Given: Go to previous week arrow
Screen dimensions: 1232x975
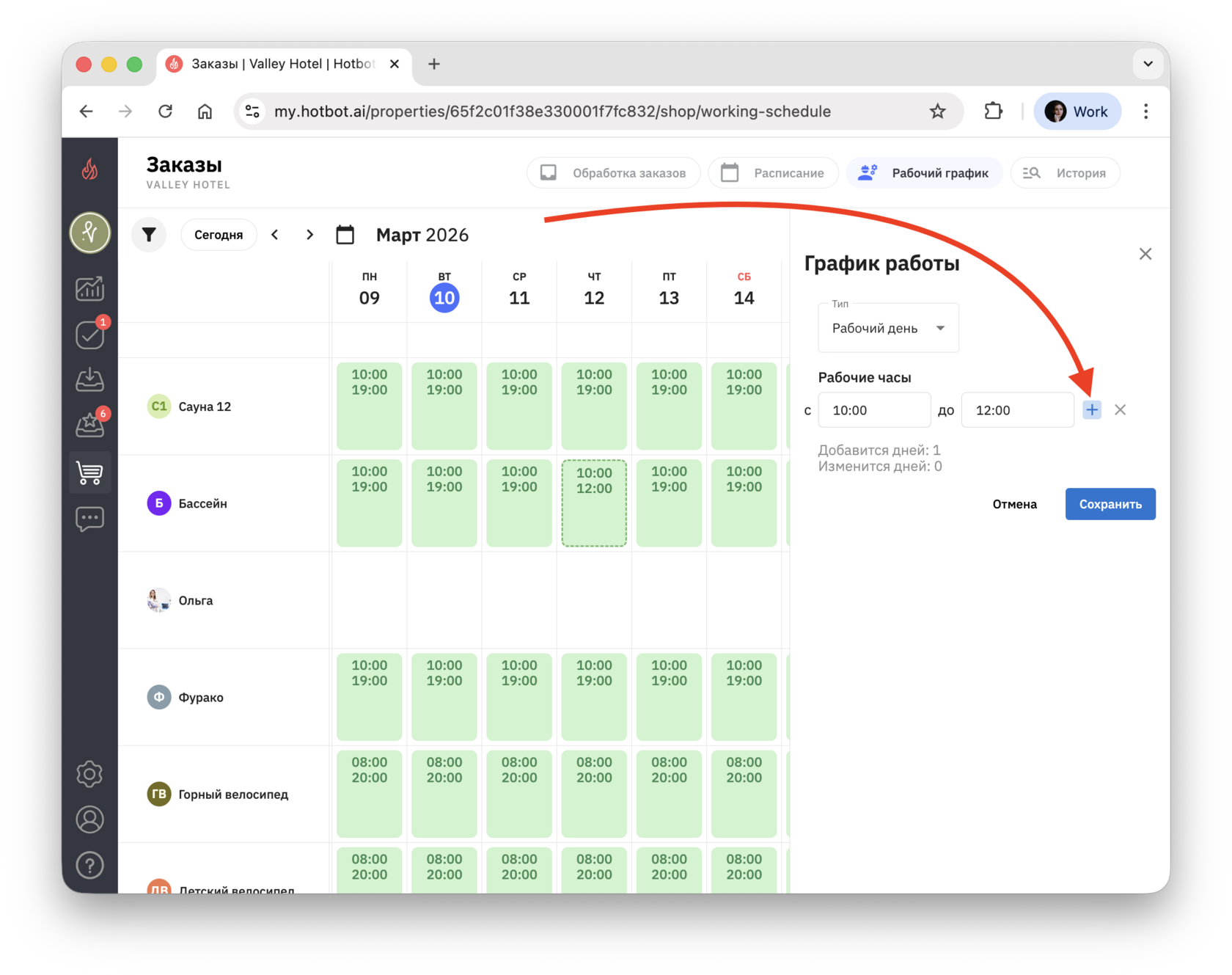Looking at the screenshot, I should point(275,235).
